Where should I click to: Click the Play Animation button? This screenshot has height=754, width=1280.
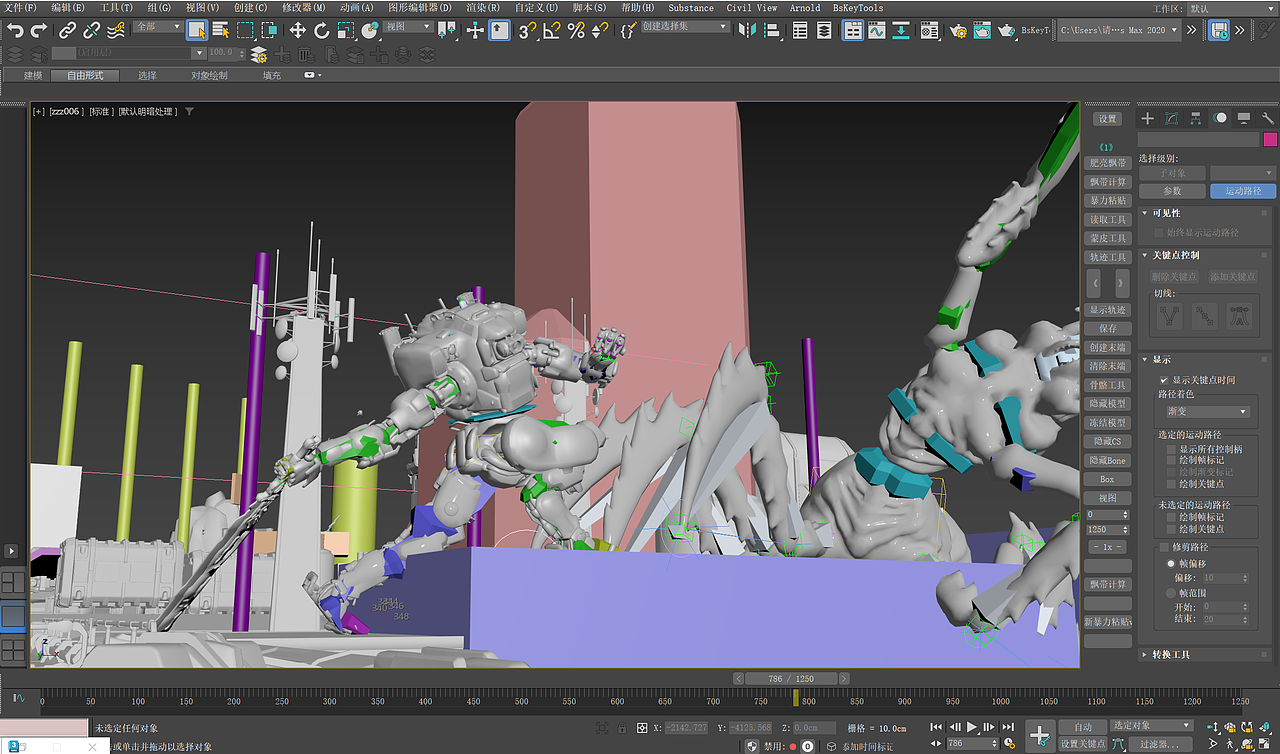tap(971, 727)
